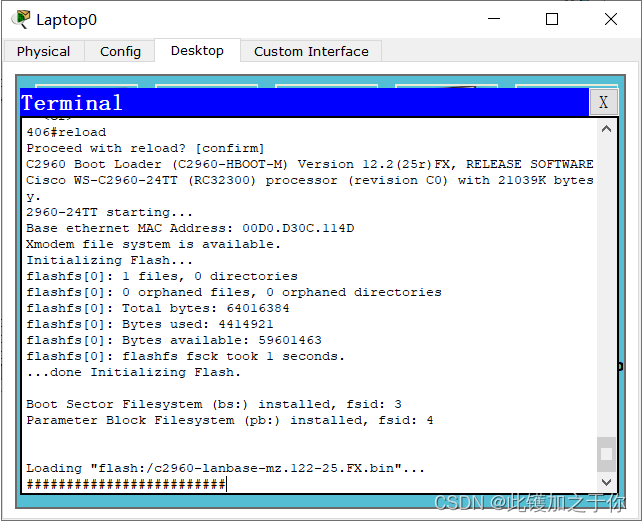This screenshot has height=522, width=642.
Task: Click 'flashfs fsck took 1 seconds.' line
Action: pos(185,356)
